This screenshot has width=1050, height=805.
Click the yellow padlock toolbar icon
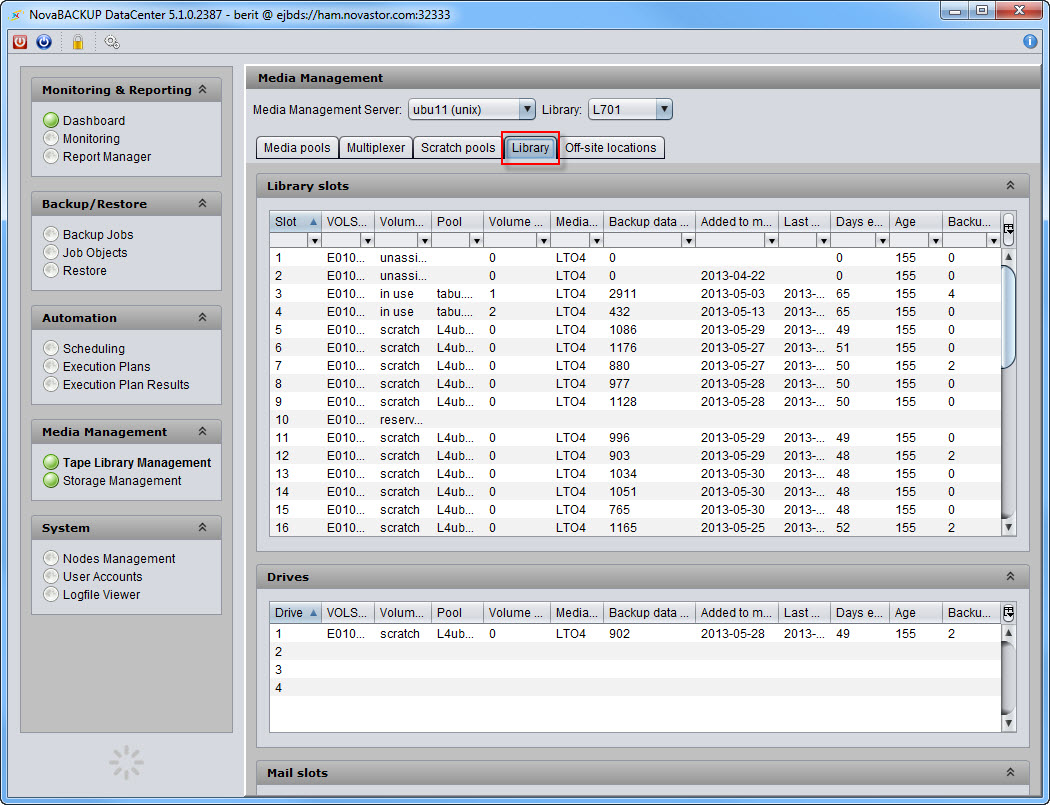tap(78, 42)
